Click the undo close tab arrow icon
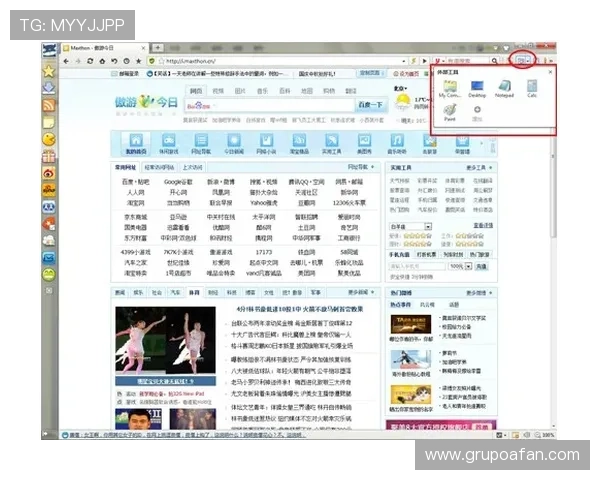 click(114, 61)
